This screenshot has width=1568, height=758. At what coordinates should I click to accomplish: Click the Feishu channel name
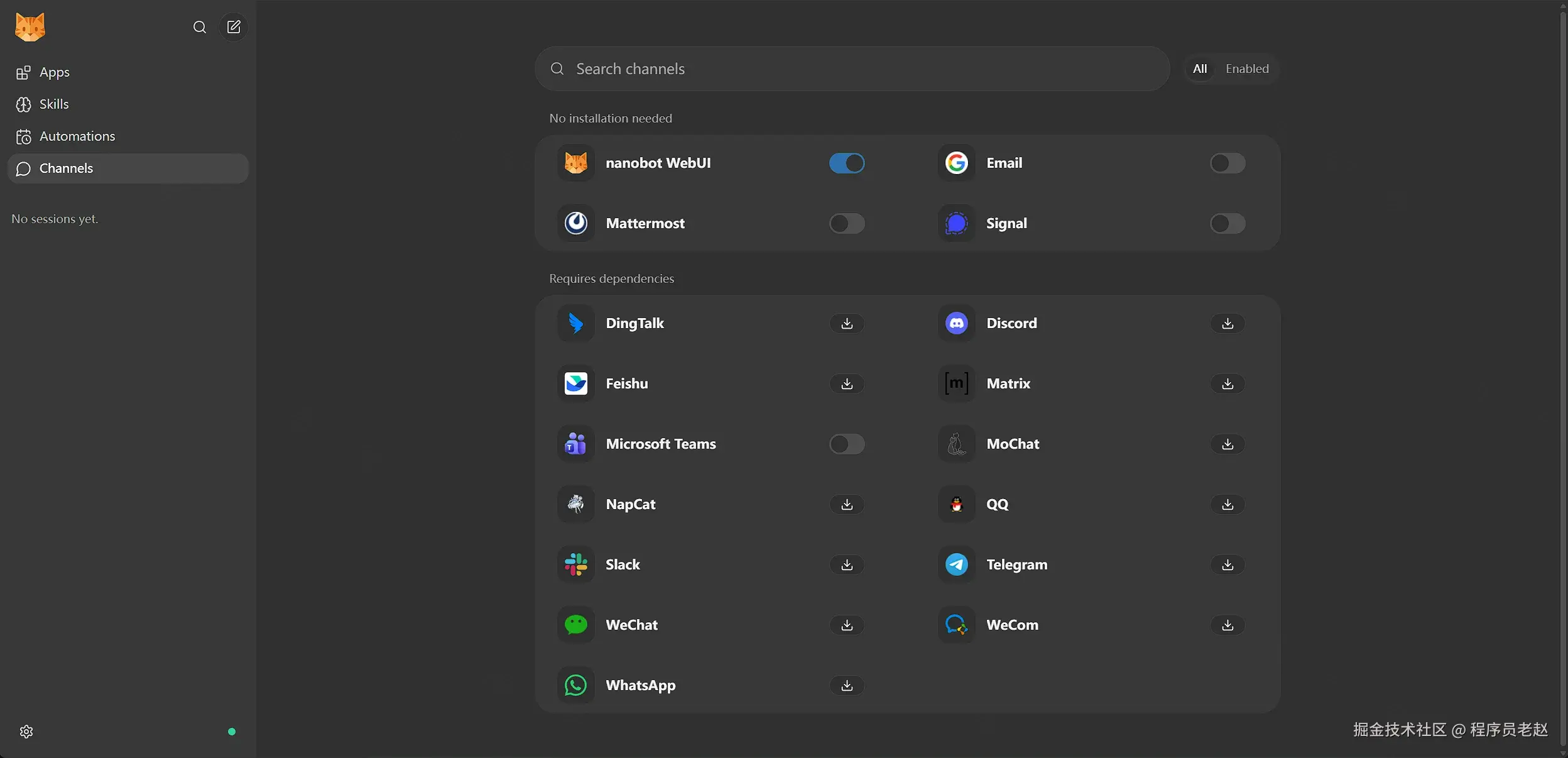point(627,383)
